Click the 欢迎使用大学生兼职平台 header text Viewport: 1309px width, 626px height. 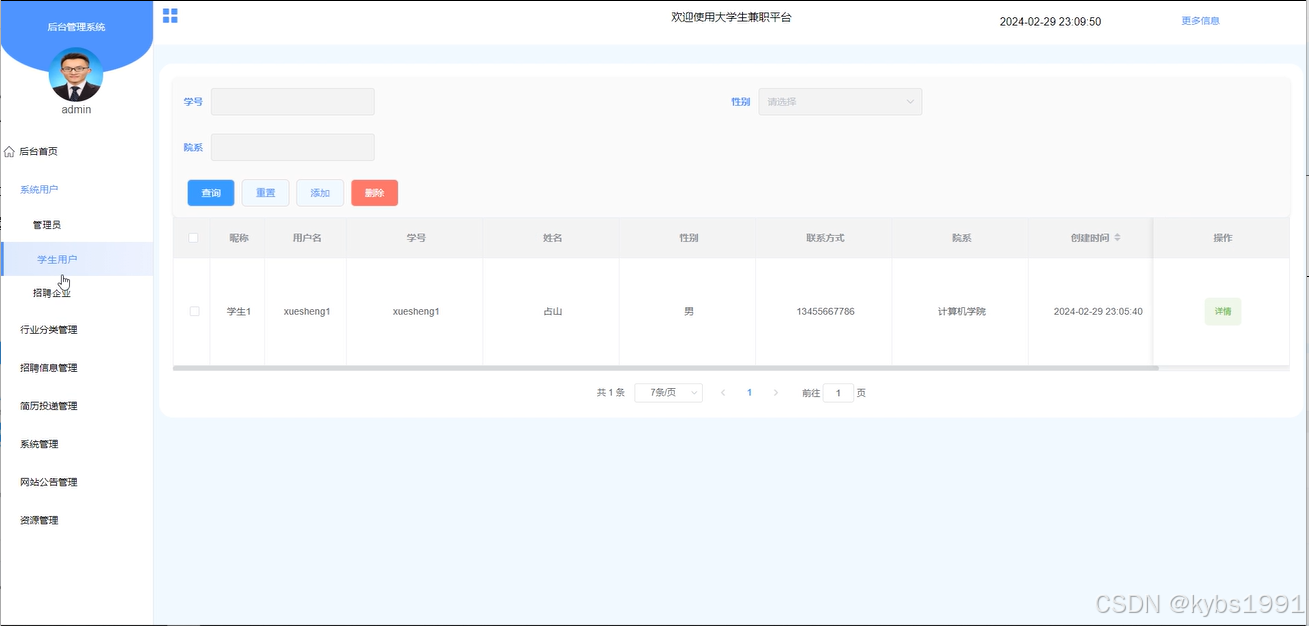point(731,17)
